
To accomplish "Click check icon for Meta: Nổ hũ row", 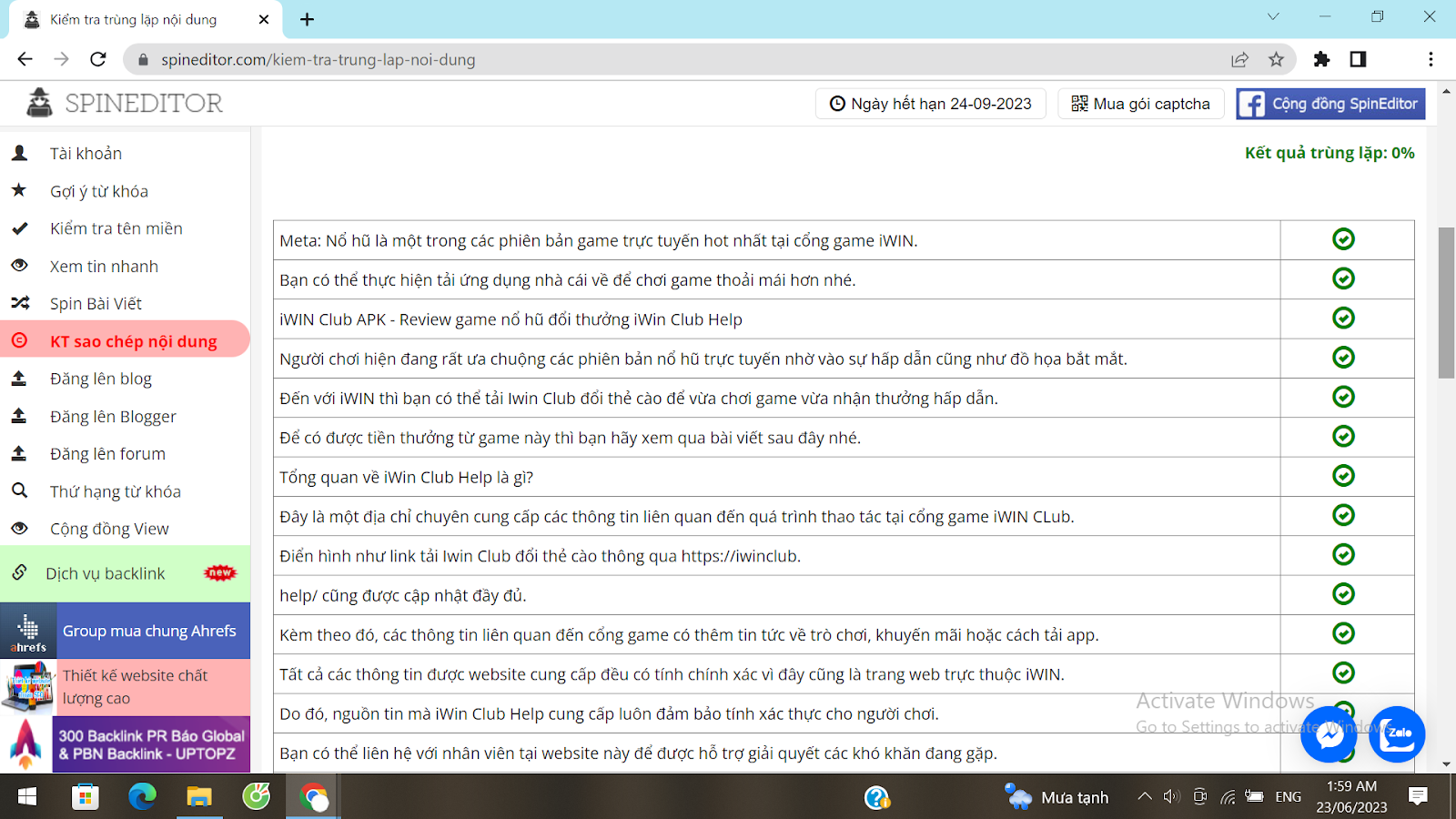I will click(1343, 239).
